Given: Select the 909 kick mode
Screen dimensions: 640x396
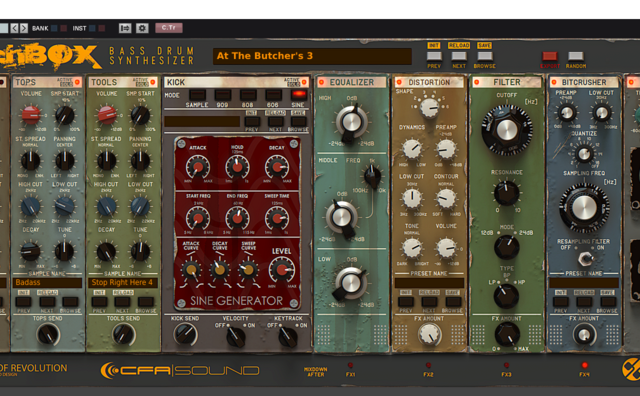Looking at the screenshot, I should (222, 96).
